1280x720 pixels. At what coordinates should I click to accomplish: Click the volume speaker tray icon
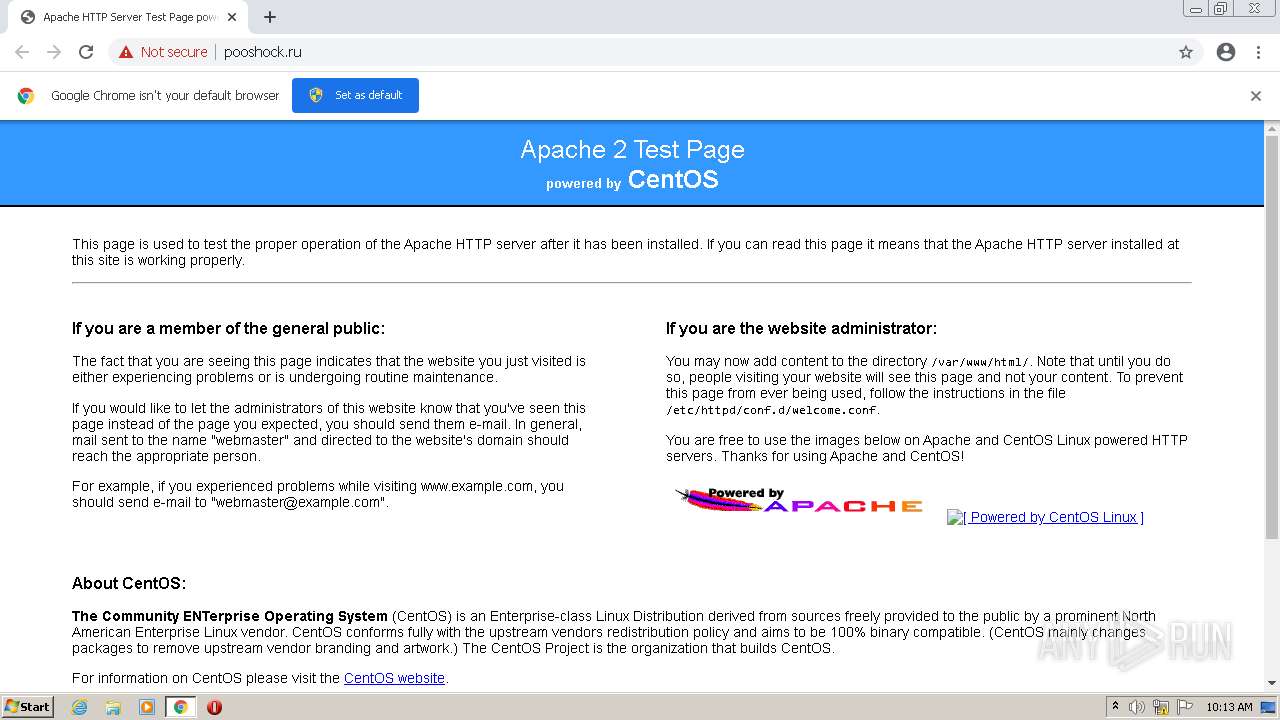point(1137,707)
